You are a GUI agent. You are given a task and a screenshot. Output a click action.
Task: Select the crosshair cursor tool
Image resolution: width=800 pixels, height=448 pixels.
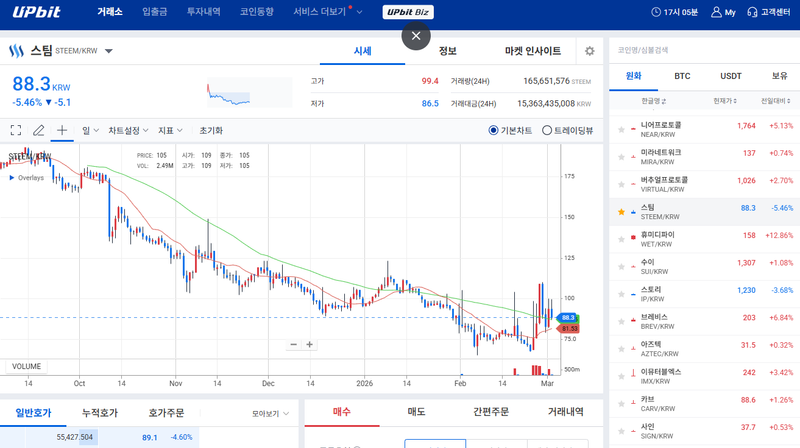[62, 130]
